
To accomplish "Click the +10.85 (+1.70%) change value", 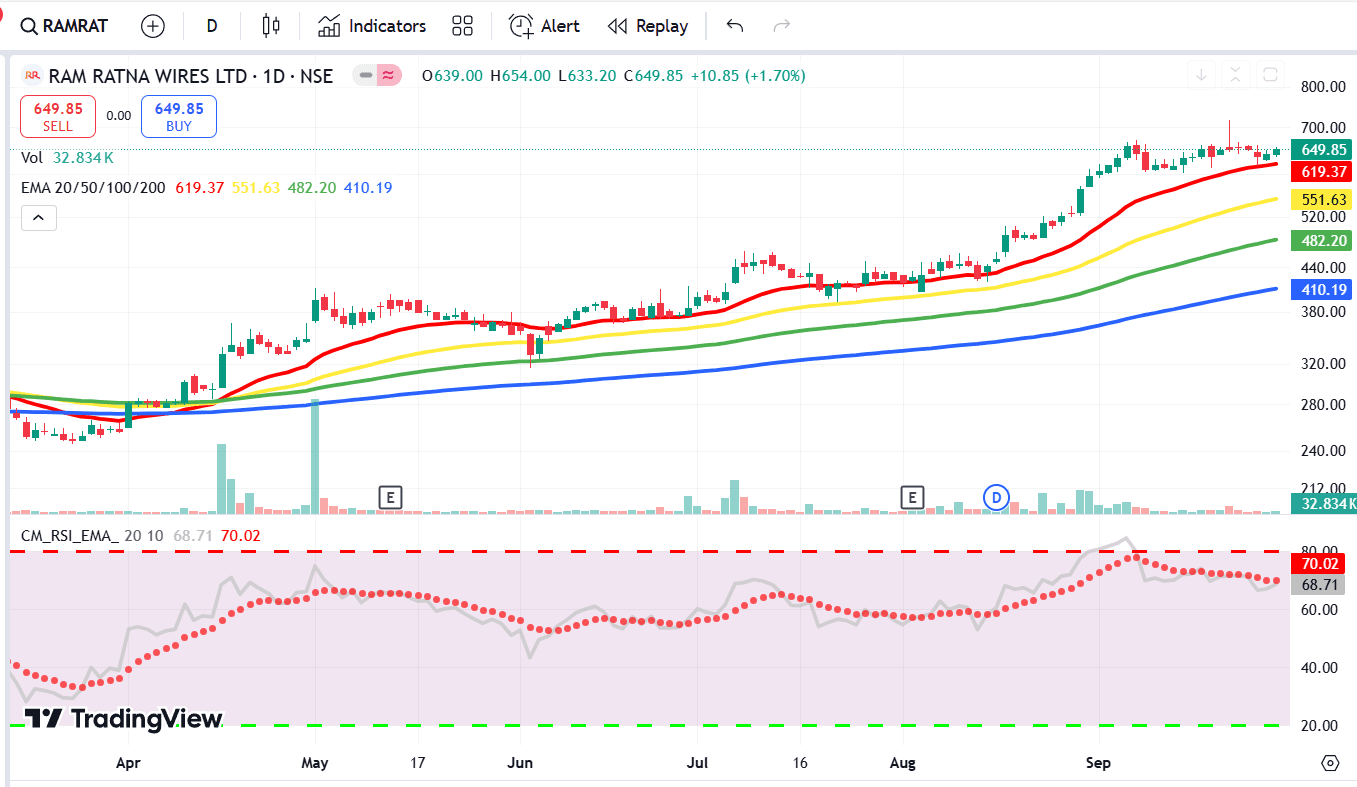I will [x=747, y=75].
